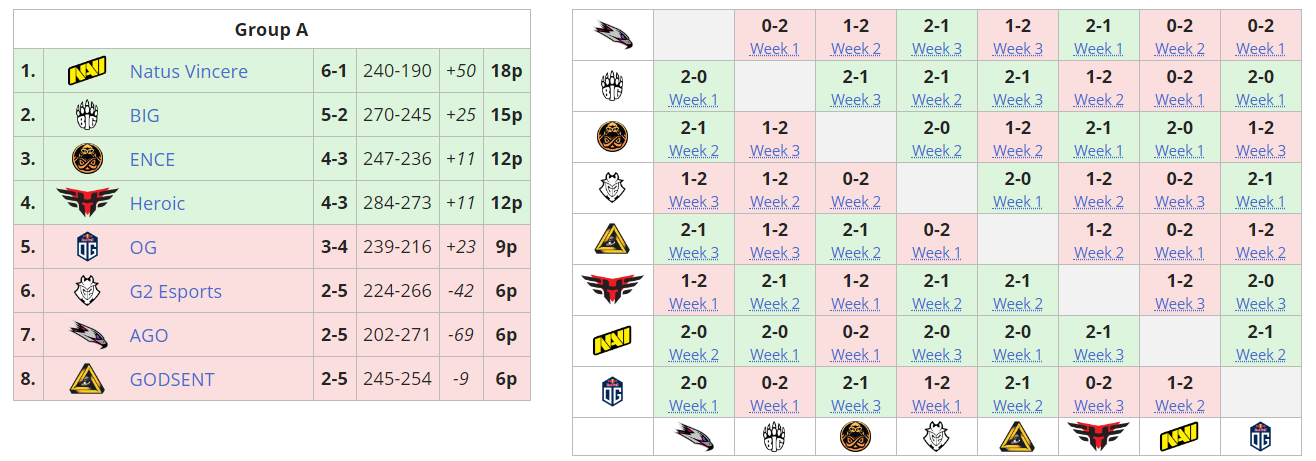This screenshot has height=461, width=1316.
Task: Click the NAVI logo in crosstable bottom row
Action: (1180, 436)
